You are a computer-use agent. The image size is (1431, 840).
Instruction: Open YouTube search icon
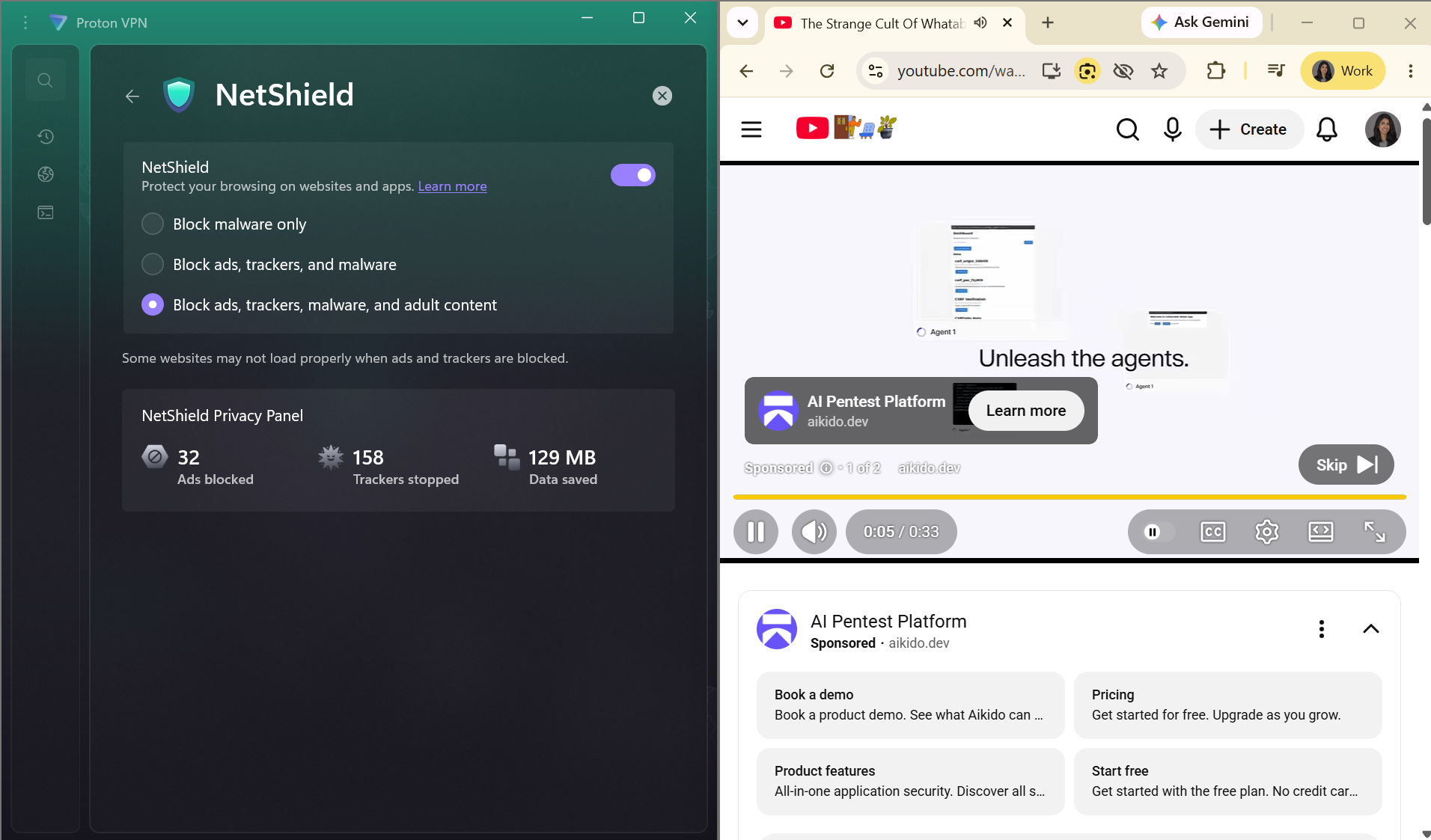tap(1127, 129)
